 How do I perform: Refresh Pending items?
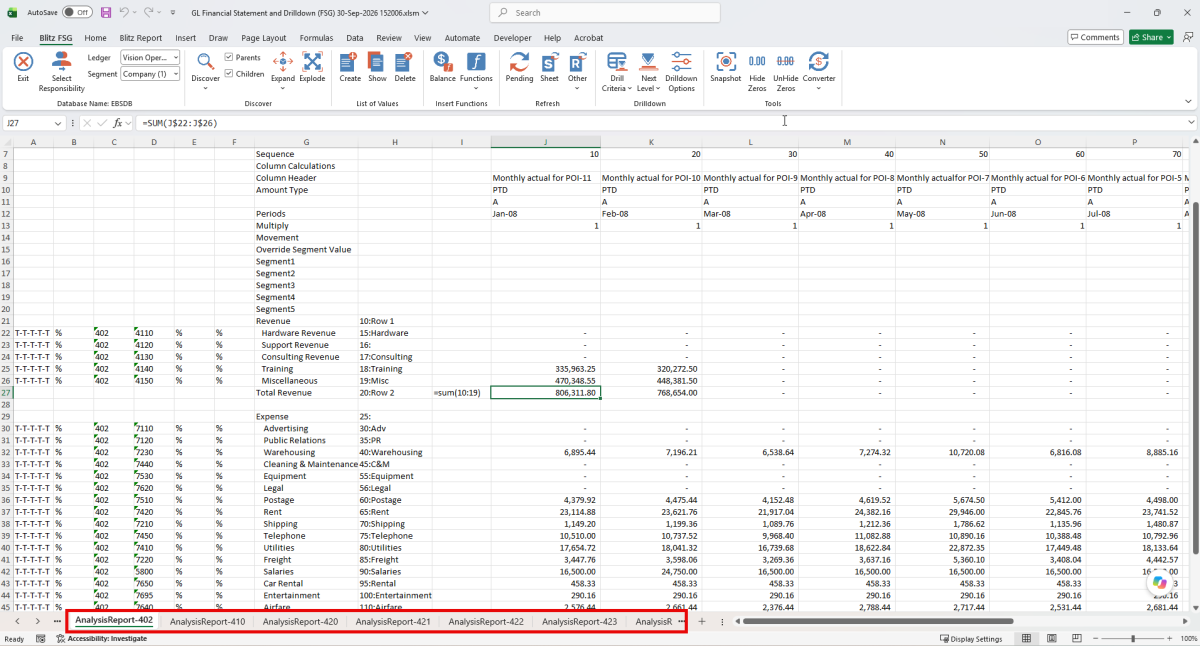click(519, 67)
